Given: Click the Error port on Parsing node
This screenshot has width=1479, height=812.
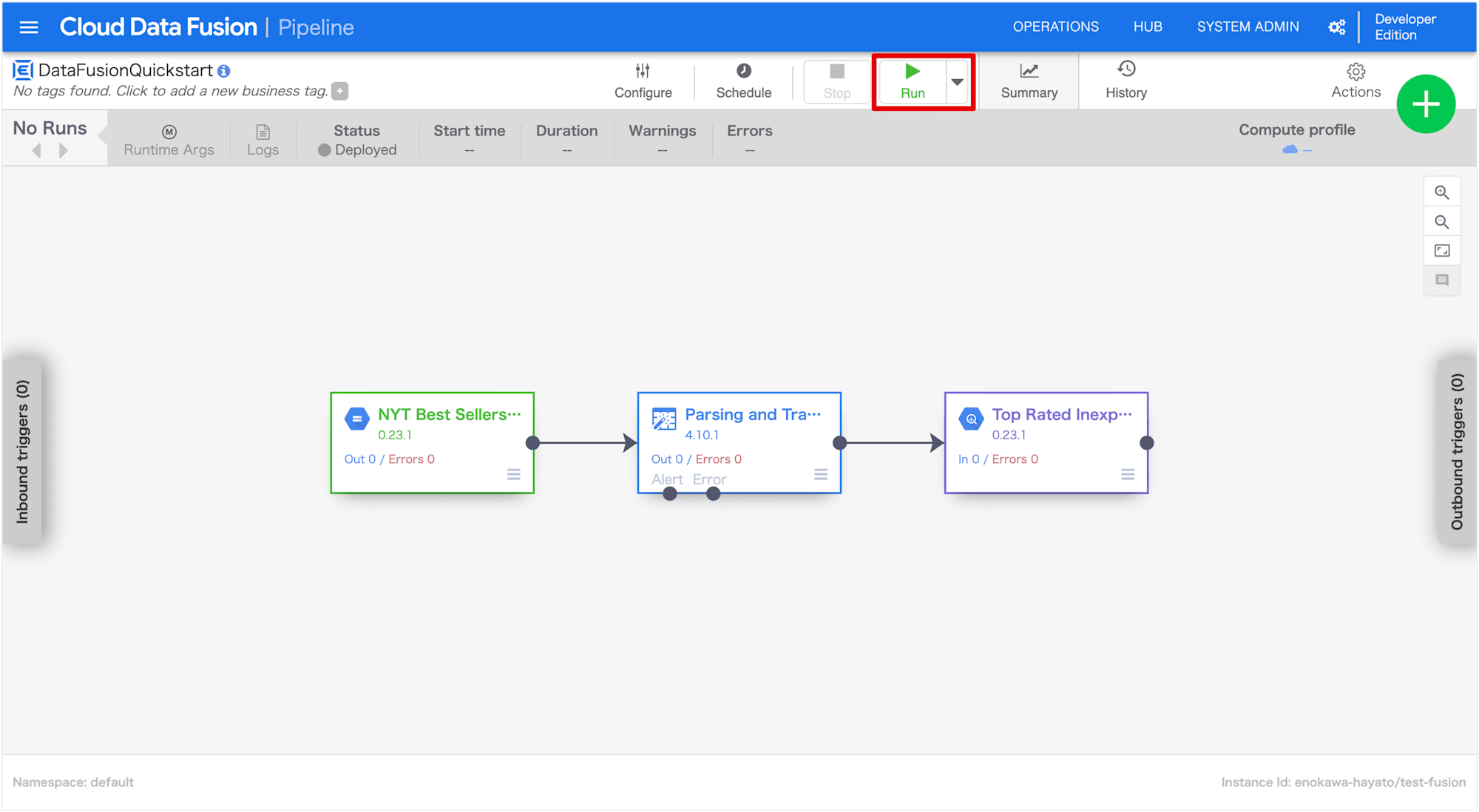Looking at the screenshot, I should 713,493.
